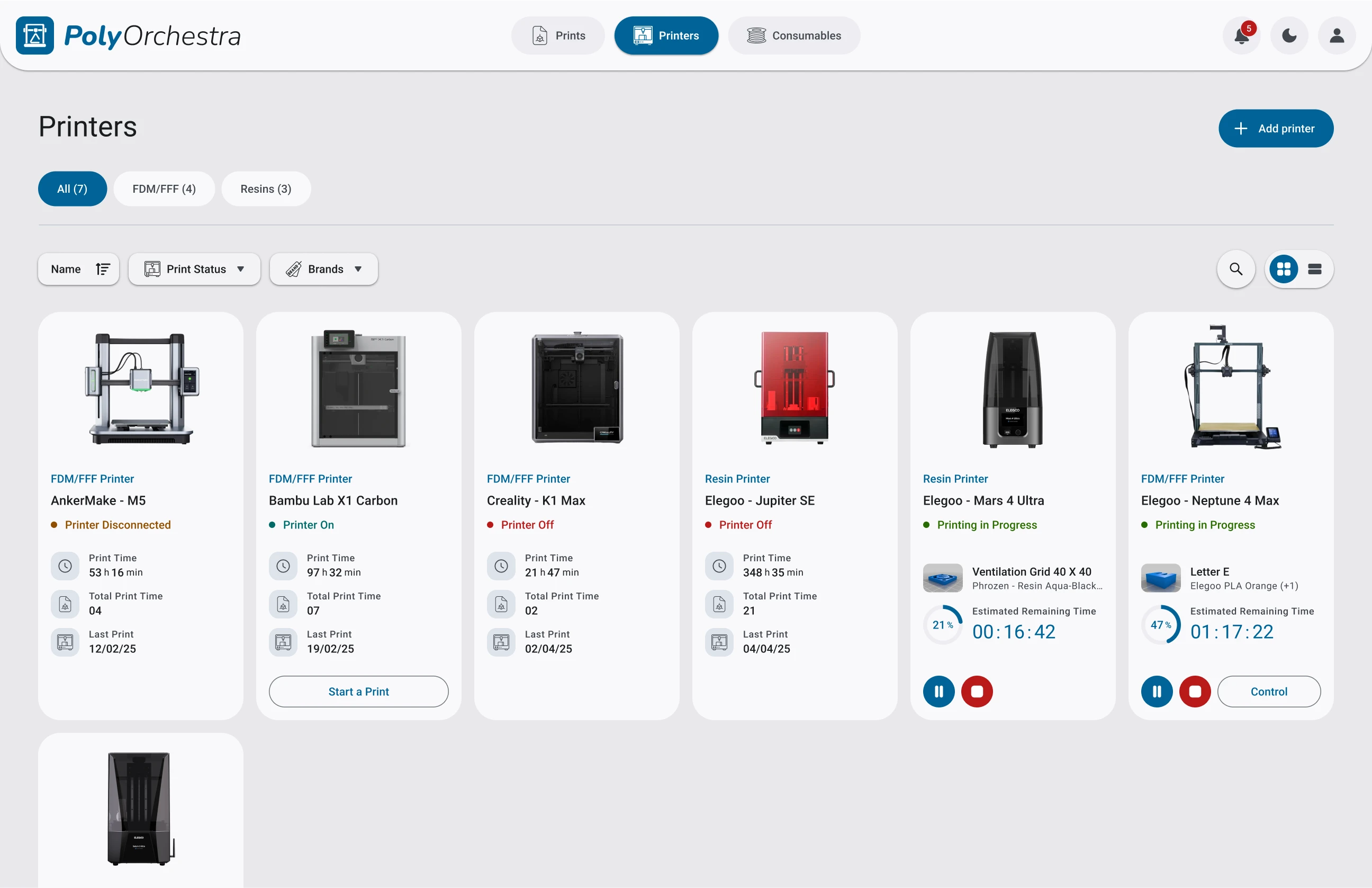Click Jupiter SE Total Print Time icon
1372x888 pixels.
pos(719,604)
